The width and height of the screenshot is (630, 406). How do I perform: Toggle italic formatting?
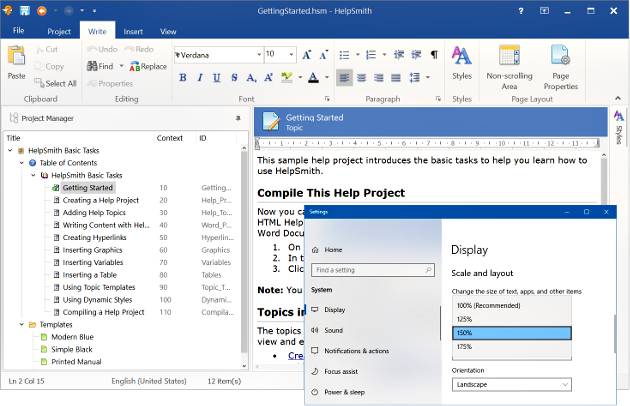click(x=200, y=78)
